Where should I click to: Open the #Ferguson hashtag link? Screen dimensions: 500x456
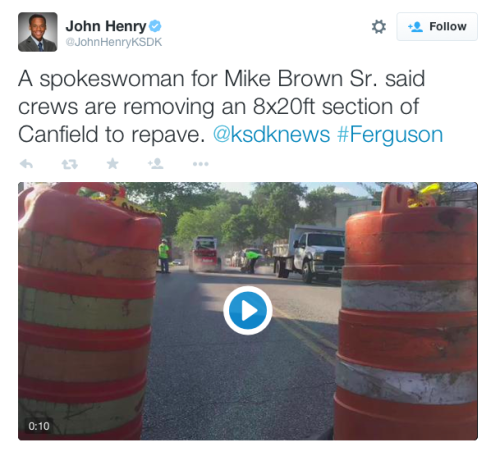pyautogui.click(x=390, y=135)
